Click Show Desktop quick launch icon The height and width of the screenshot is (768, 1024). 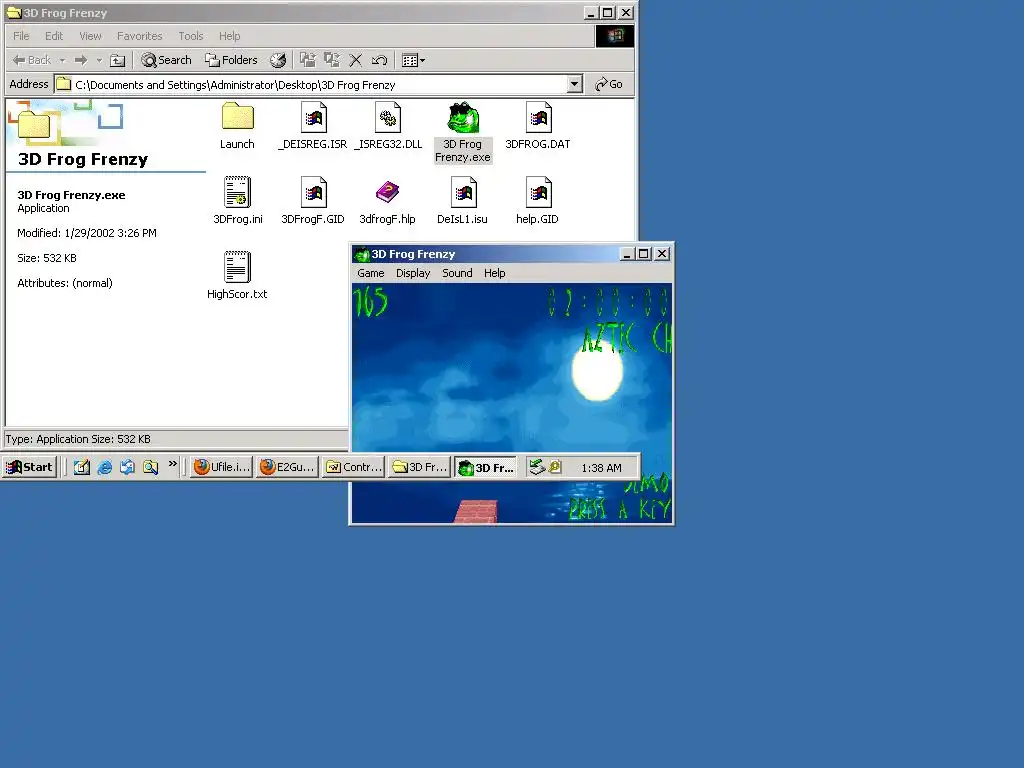point(82,467)
